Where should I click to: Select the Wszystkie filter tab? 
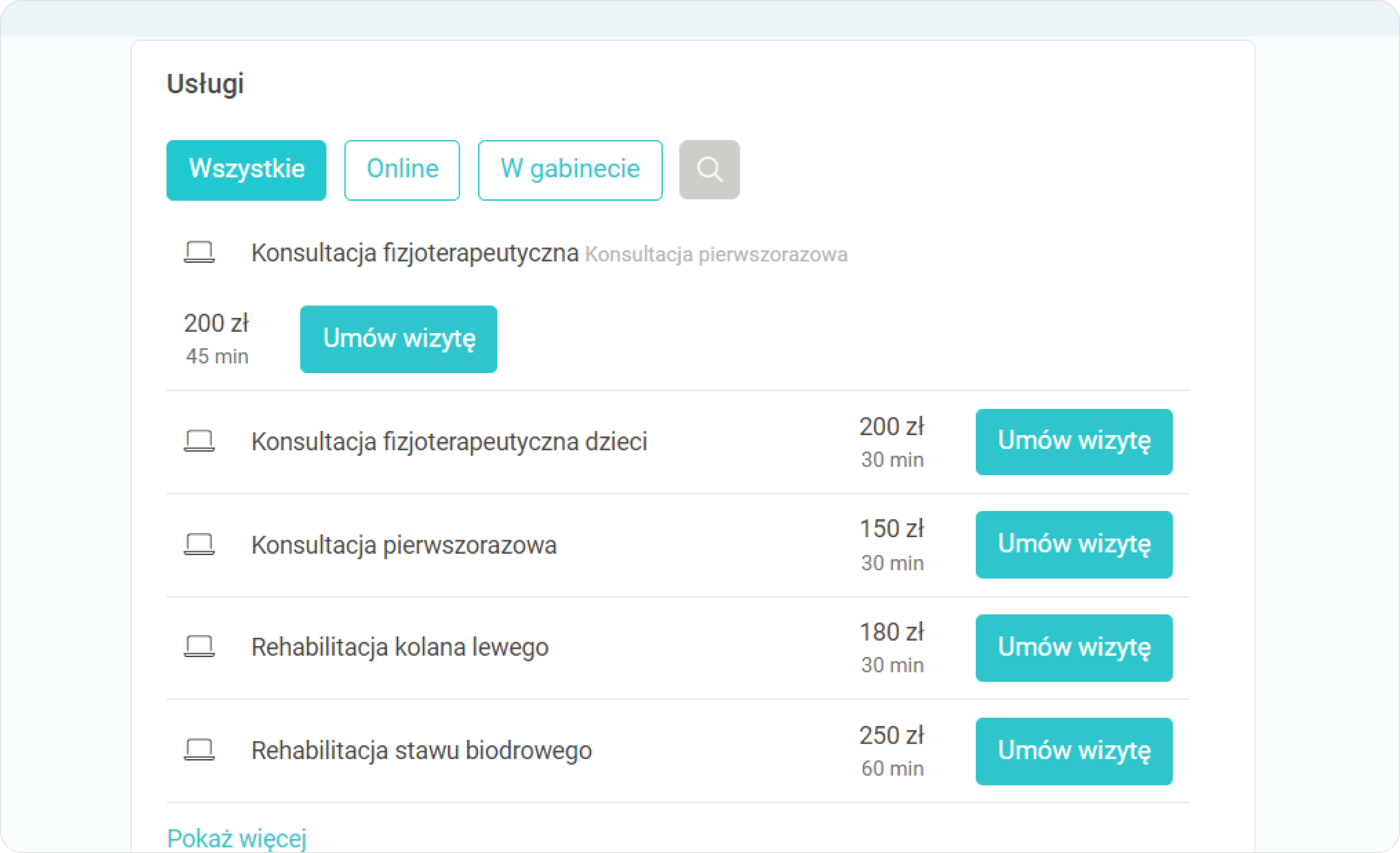tap(246, 170)
